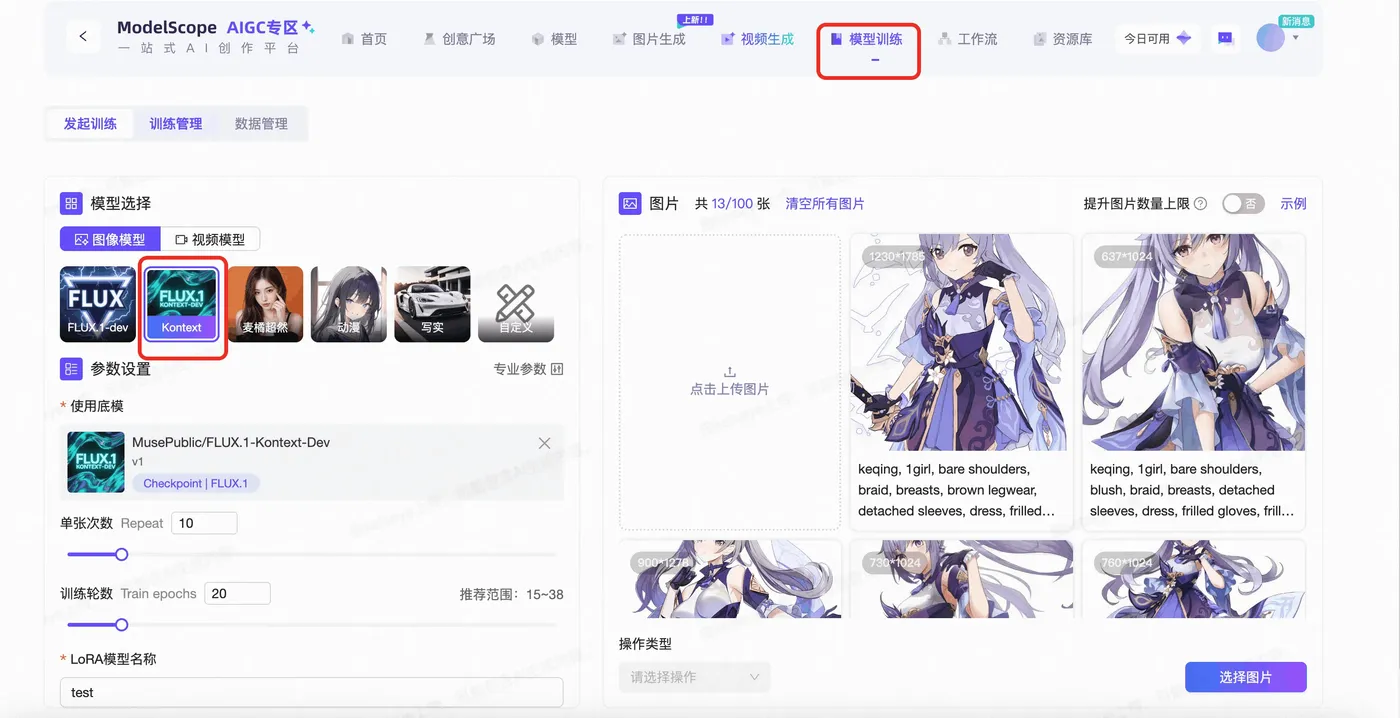
Task: Click the ModelScope AIGC专区 logo
Action: tap(215, 37)
